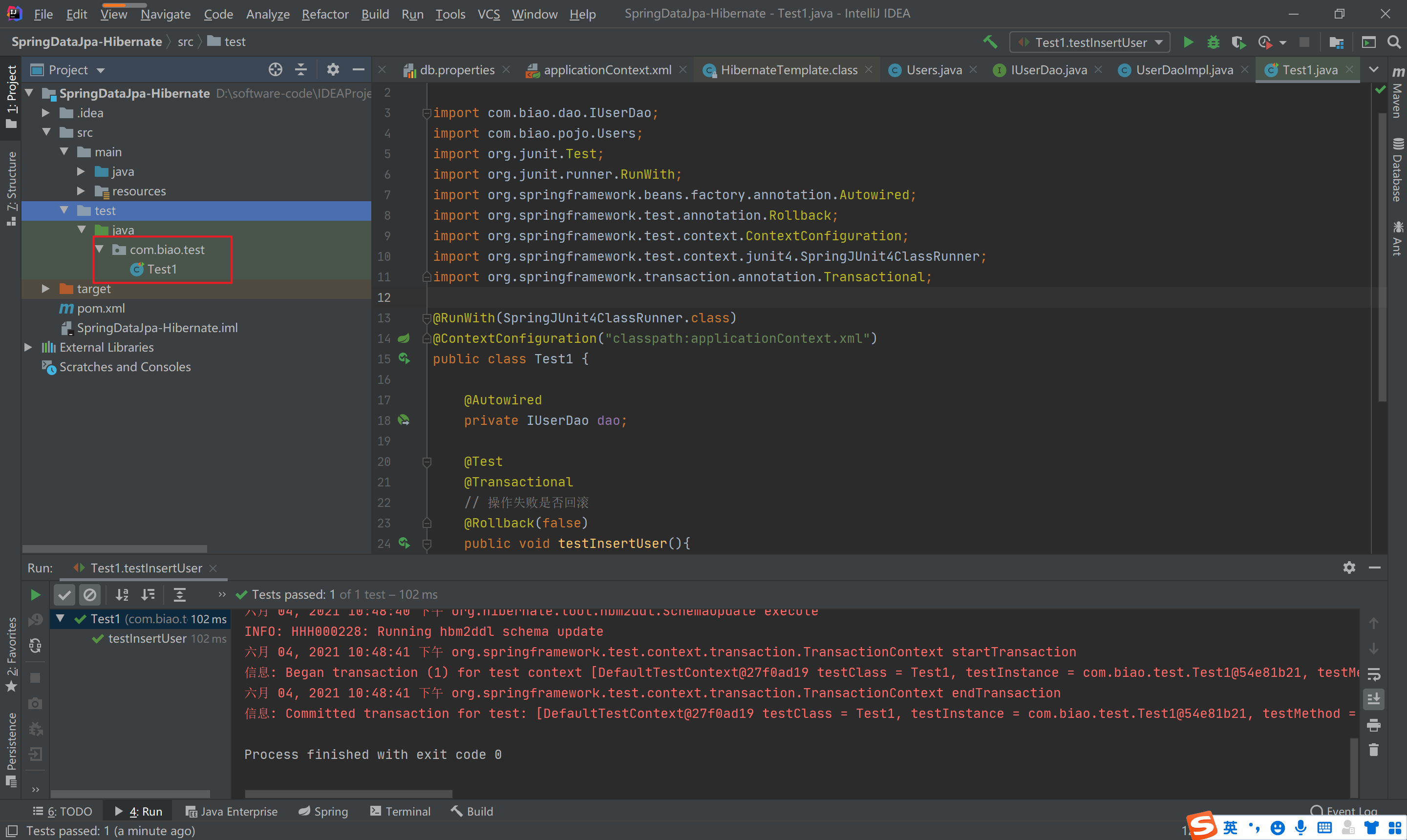Rerun tests in Run panel
The image size is (1407, 840).
[35, 594]
